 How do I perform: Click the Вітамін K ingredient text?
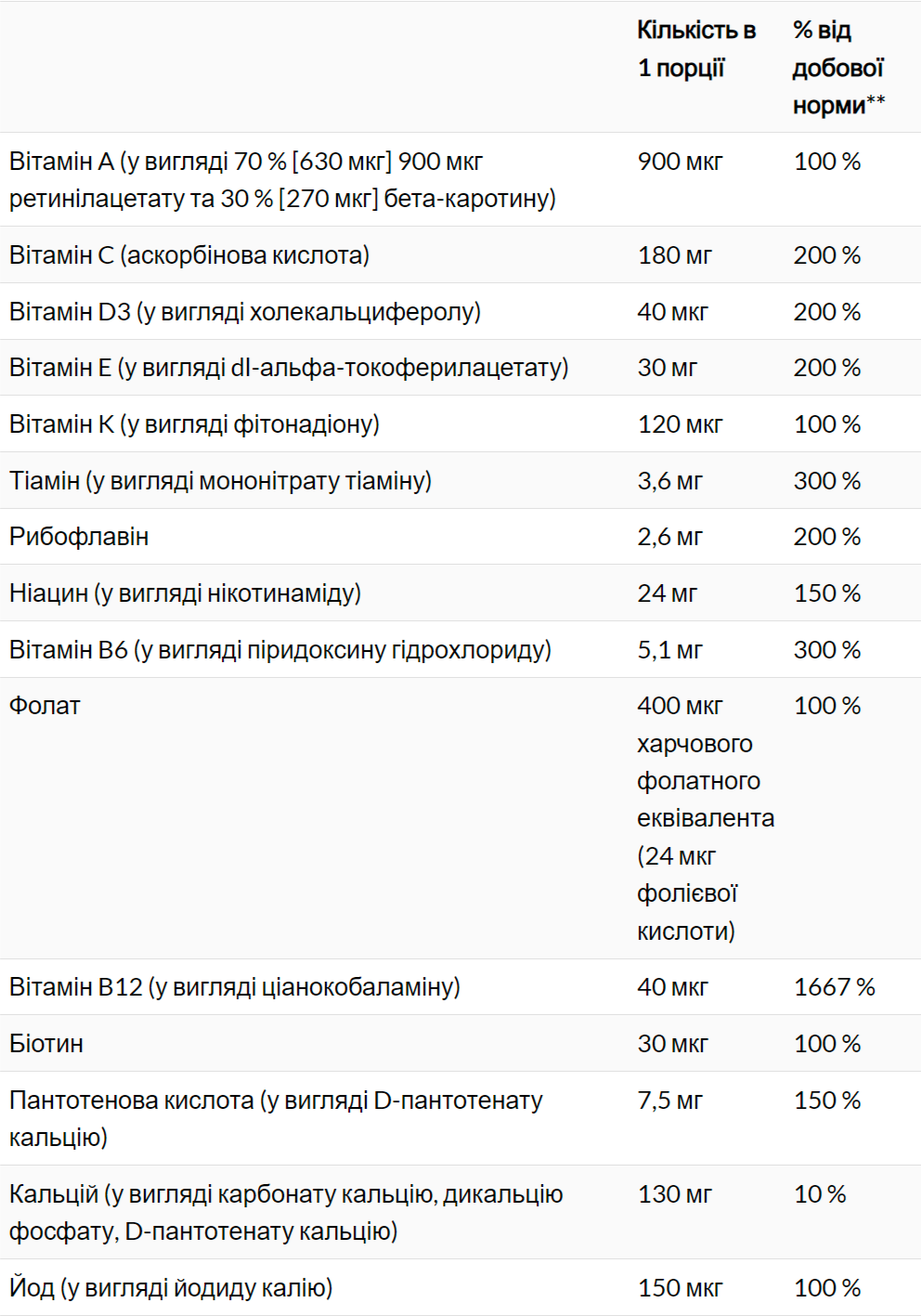[x=194, y=424]
